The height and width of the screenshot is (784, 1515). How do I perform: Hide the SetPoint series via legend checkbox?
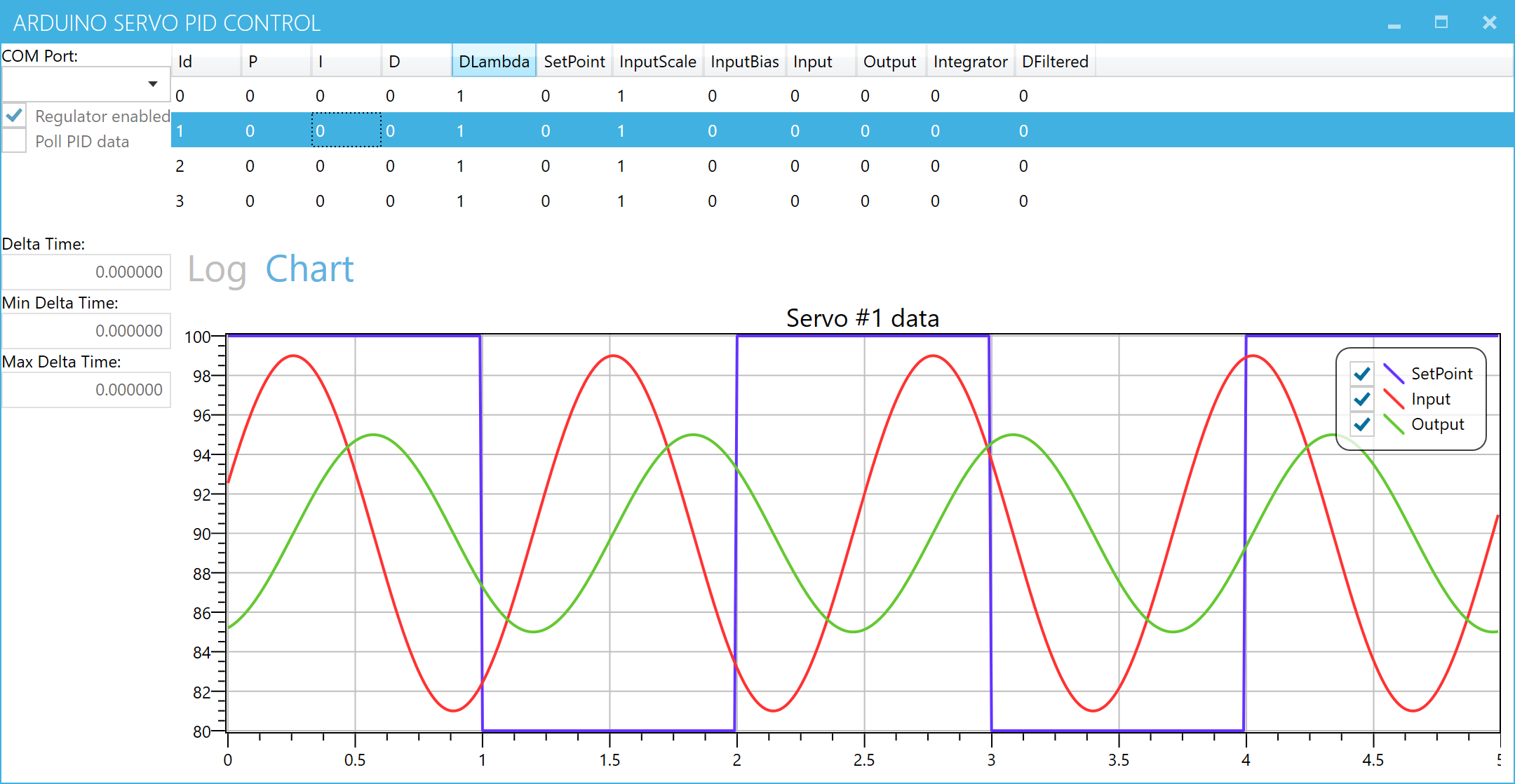coord(1361,374)
